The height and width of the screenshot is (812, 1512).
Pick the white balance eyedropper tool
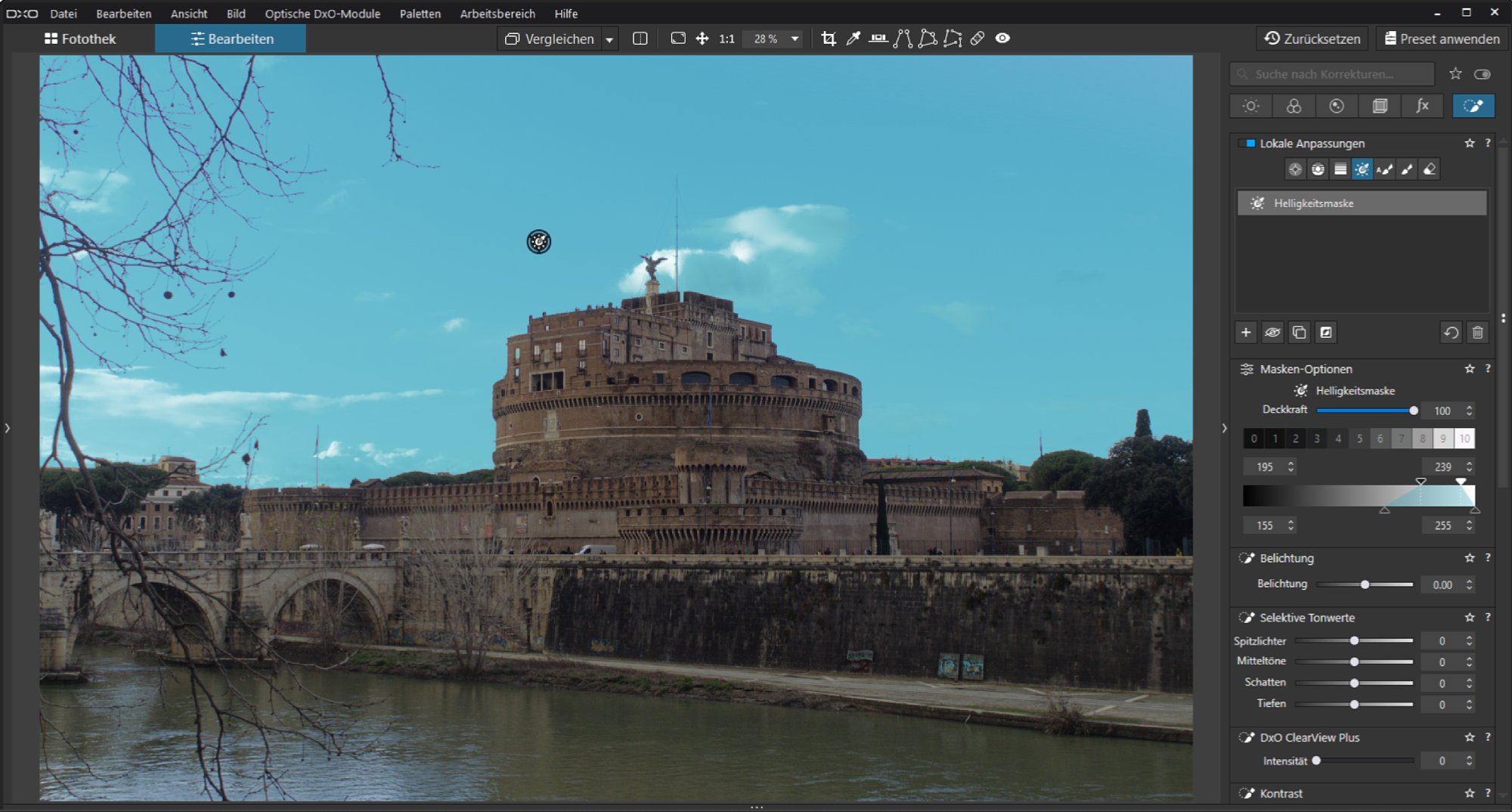tap(853, 39)
